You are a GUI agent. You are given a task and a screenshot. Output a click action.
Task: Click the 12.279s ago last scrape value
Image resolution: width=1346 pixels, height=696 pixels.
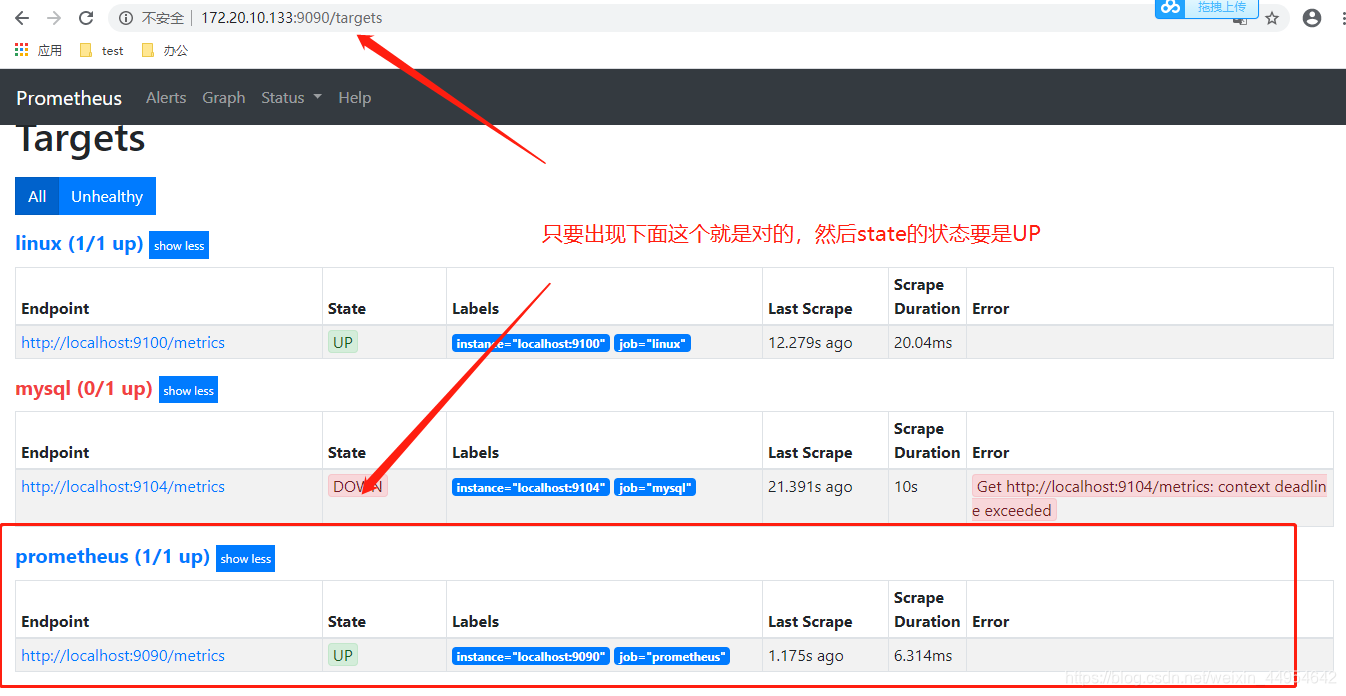[x=810, y=343]
